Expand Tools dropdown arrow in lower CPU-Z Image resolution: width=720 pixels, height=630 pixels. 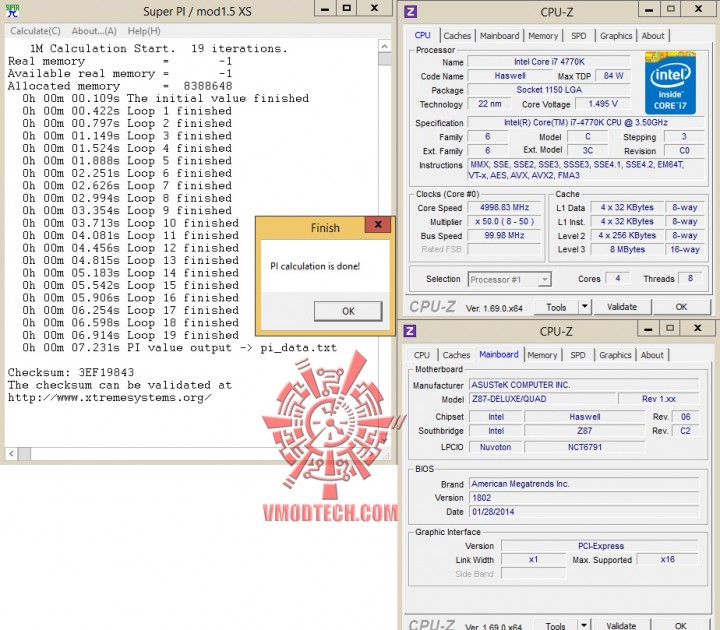click(x=584, y=625)
